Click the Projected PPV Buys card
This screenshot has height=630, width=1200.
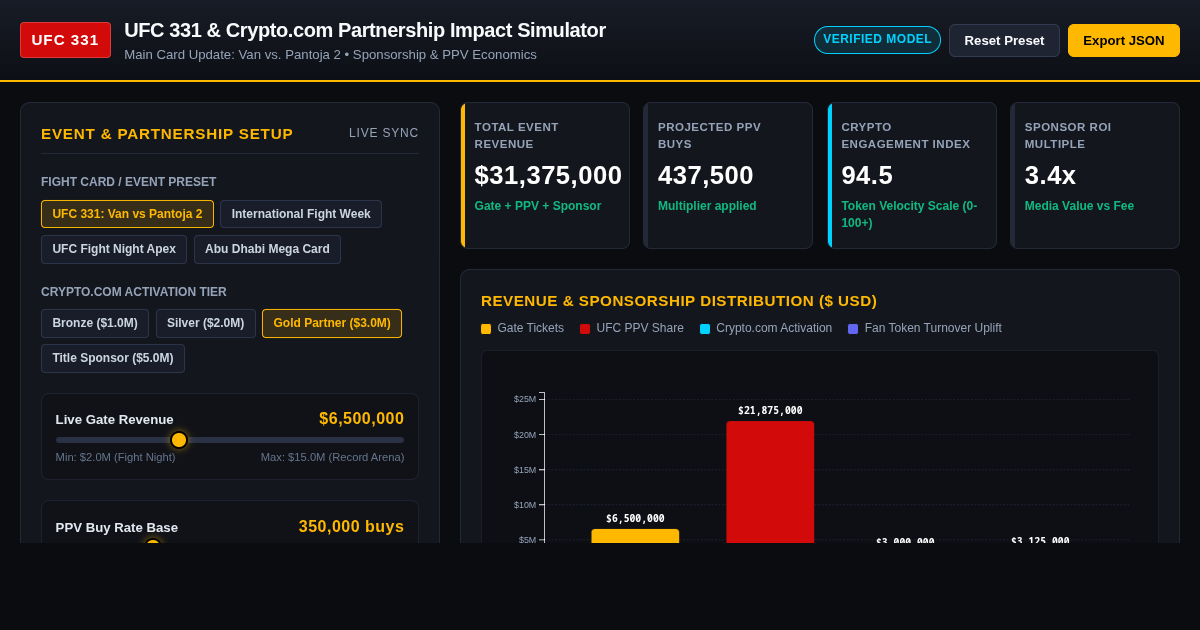coord(728,175)
